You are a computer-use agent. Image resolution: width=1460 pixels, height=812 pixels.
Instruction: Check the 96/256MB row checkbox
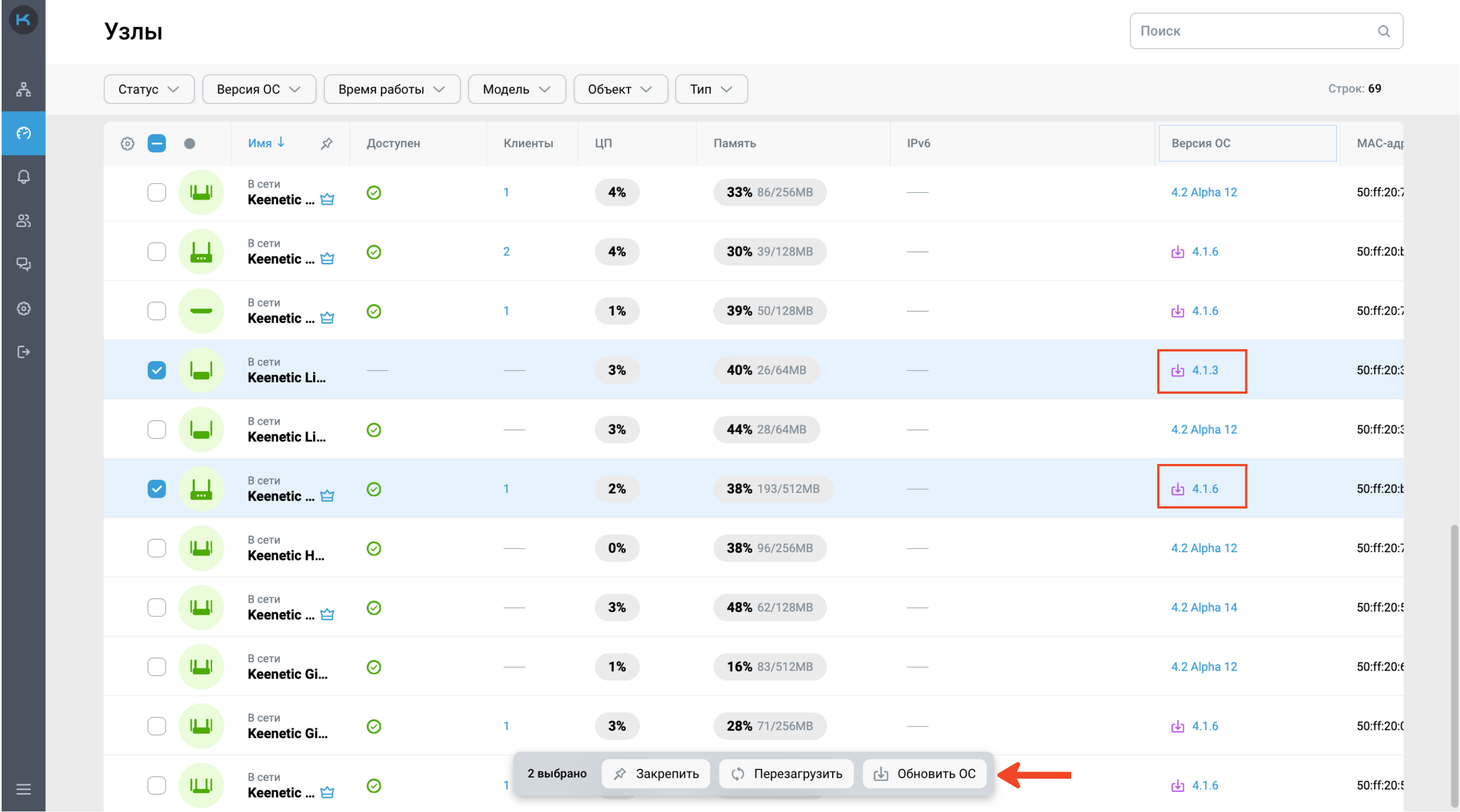pos(157,549)
